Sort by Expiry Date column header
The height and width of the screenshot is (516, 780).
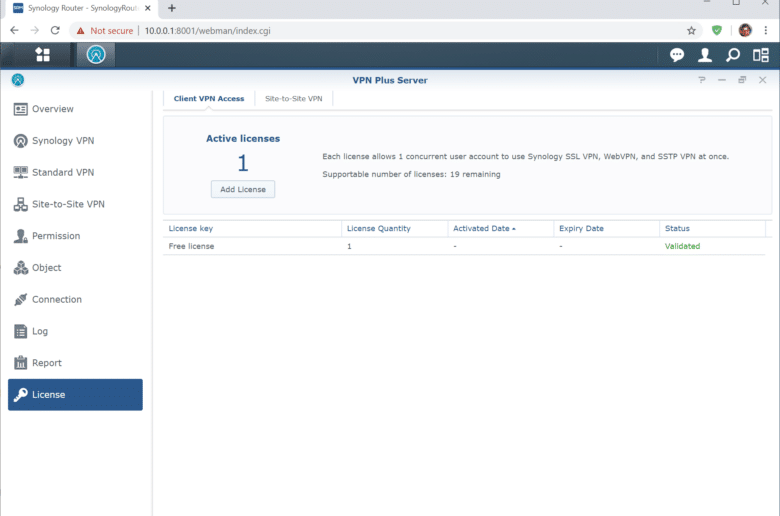(x=606, y=228)
